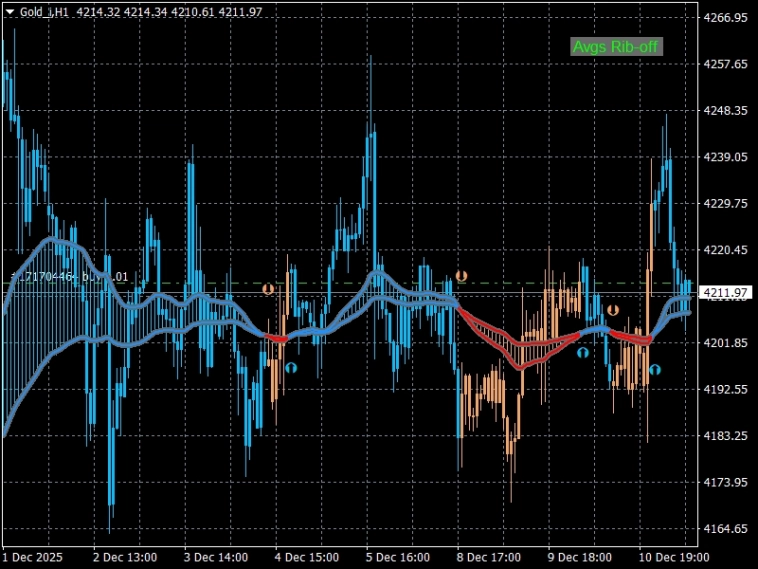Click the current price label 4211.97
758x569 pixels.
pos(725,293)
